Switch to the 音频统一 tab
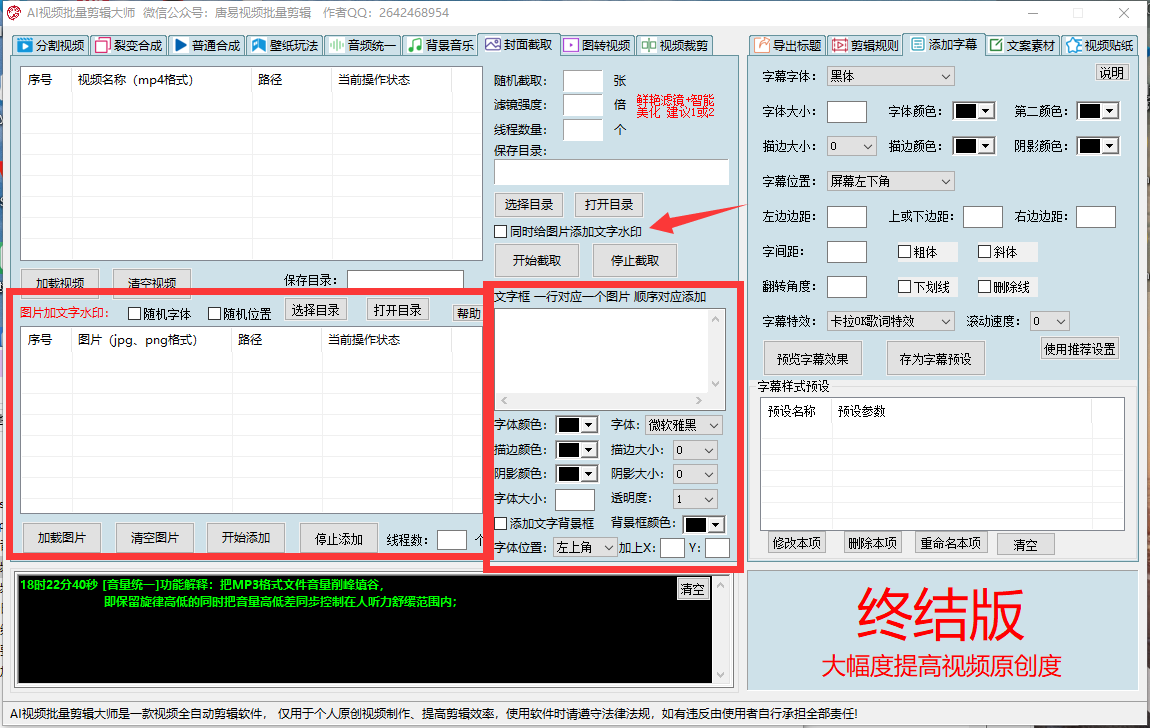The width and height of the screenshot is (1150, 728). (362, 45)
